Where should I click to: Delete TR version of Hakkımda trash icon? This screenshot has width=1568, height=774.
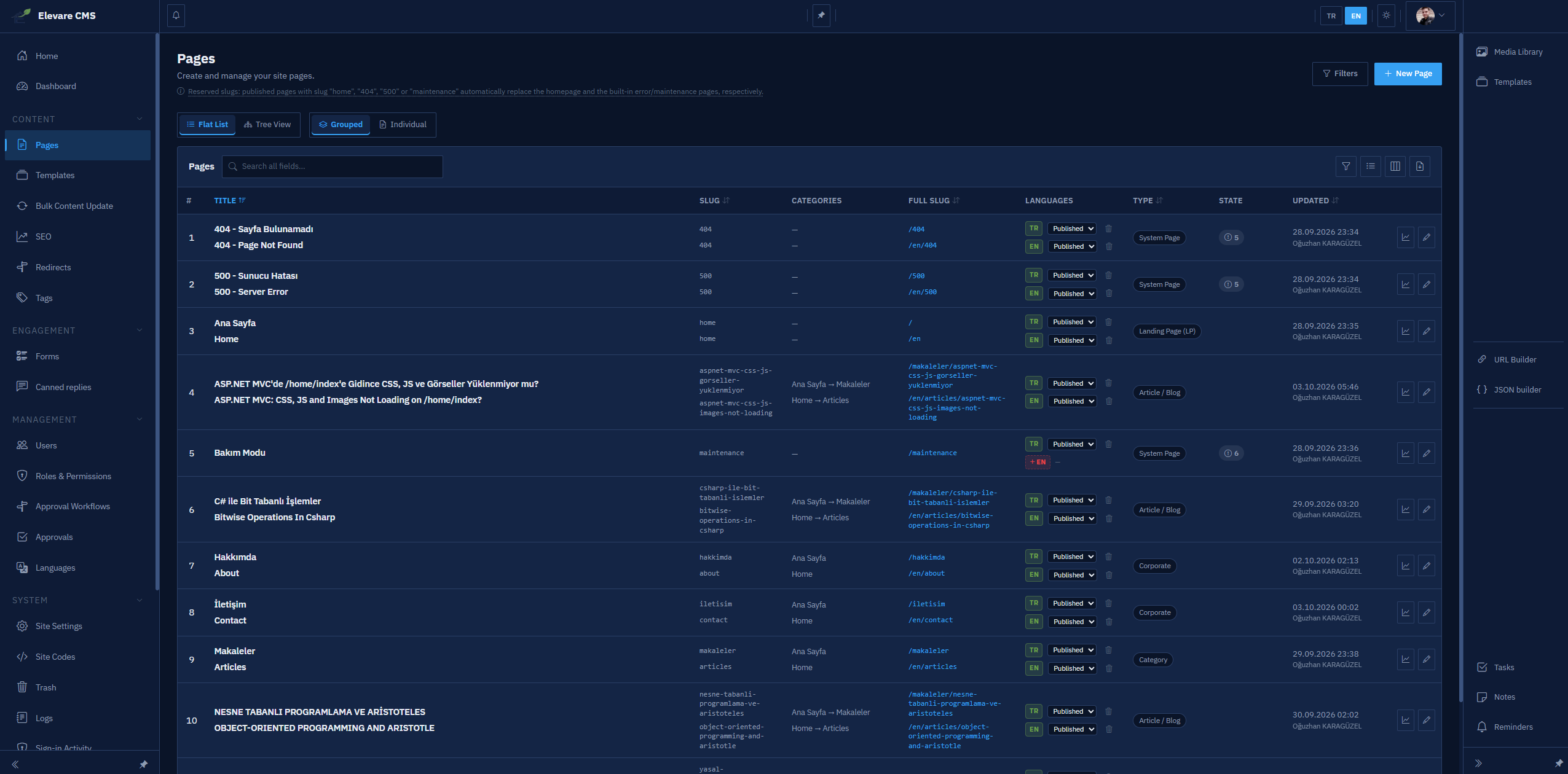[x=1108, y=557]
